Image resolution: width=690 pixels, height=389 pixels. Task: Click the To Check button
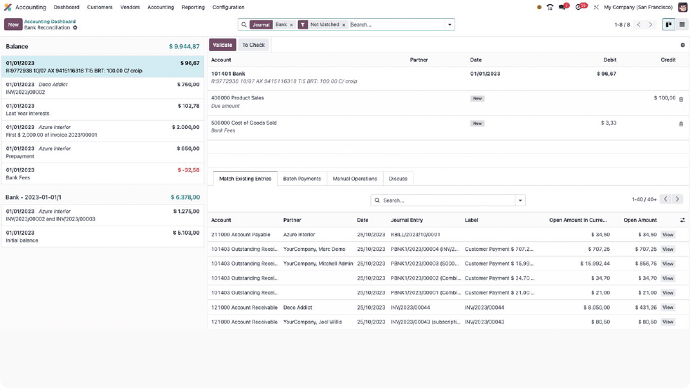point(253,45)
